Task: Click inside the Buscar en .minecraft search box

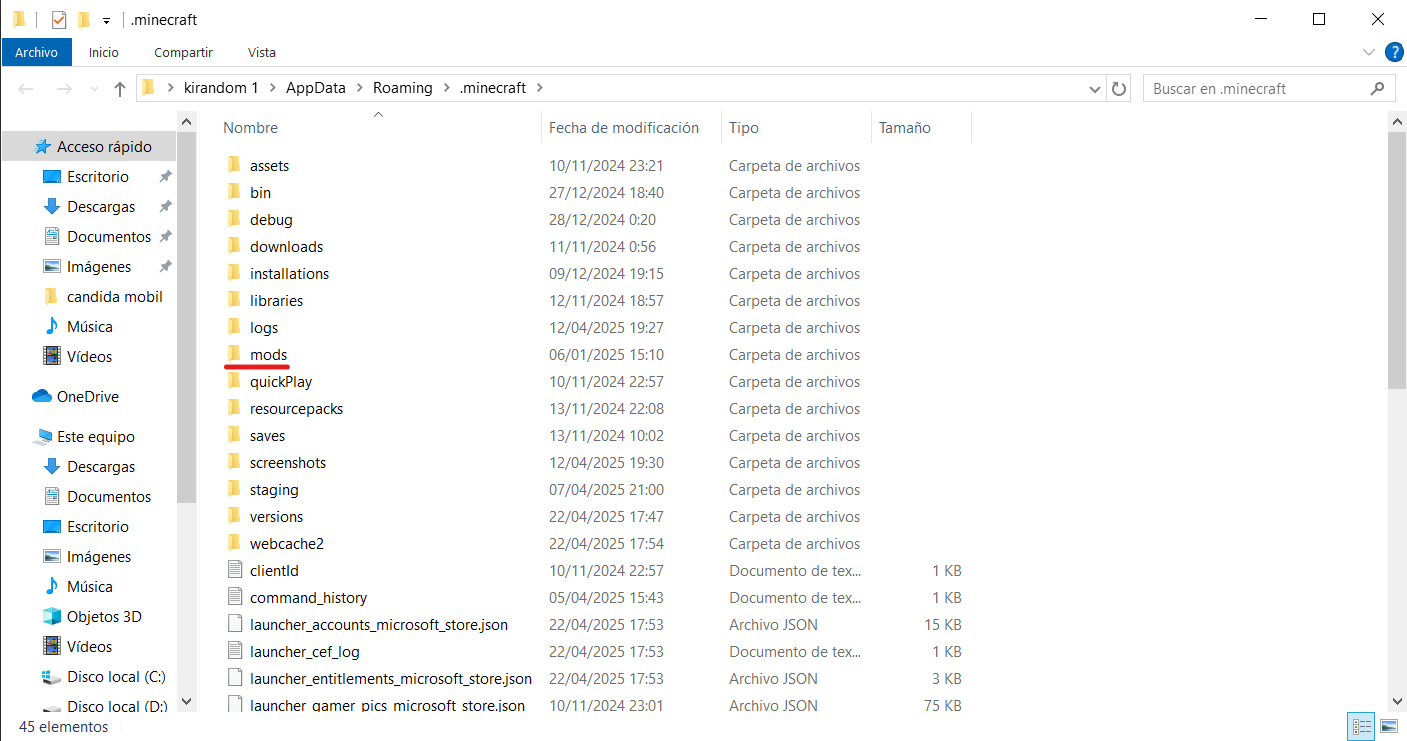Action: (1250, 88)
